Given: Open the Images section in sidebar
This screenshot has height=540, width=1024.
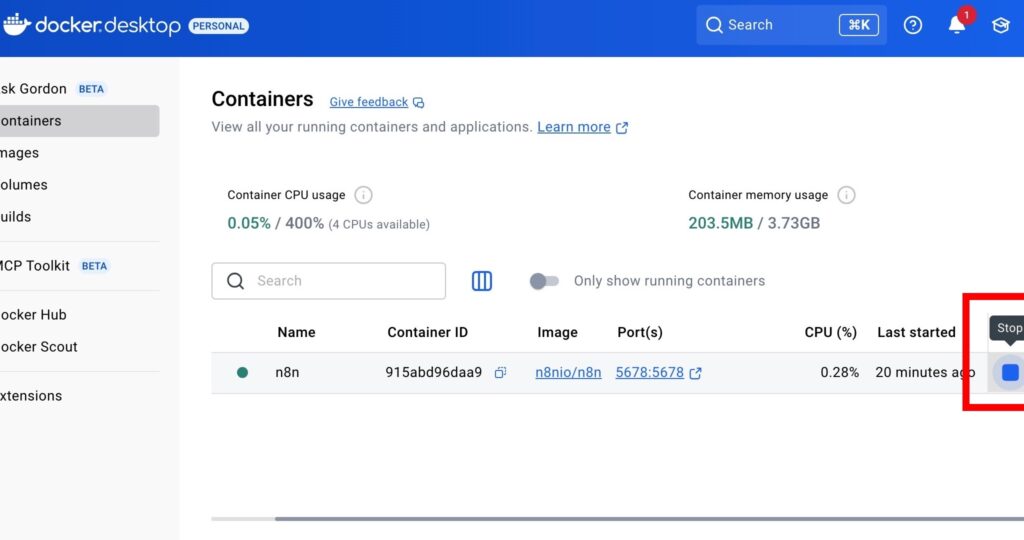Looking at the screenshot, I should [x=20, y=153].
